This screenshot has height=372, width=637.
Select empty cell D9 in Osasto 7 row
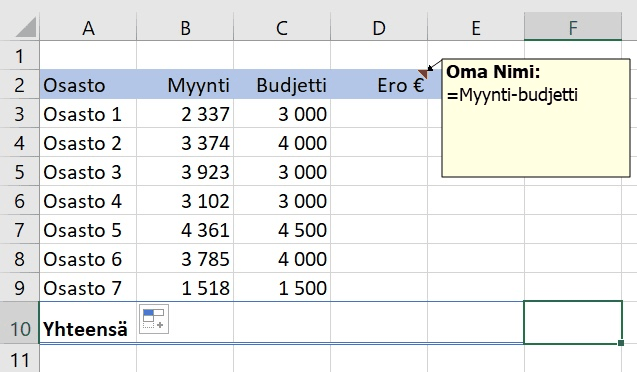coord(379,288)
